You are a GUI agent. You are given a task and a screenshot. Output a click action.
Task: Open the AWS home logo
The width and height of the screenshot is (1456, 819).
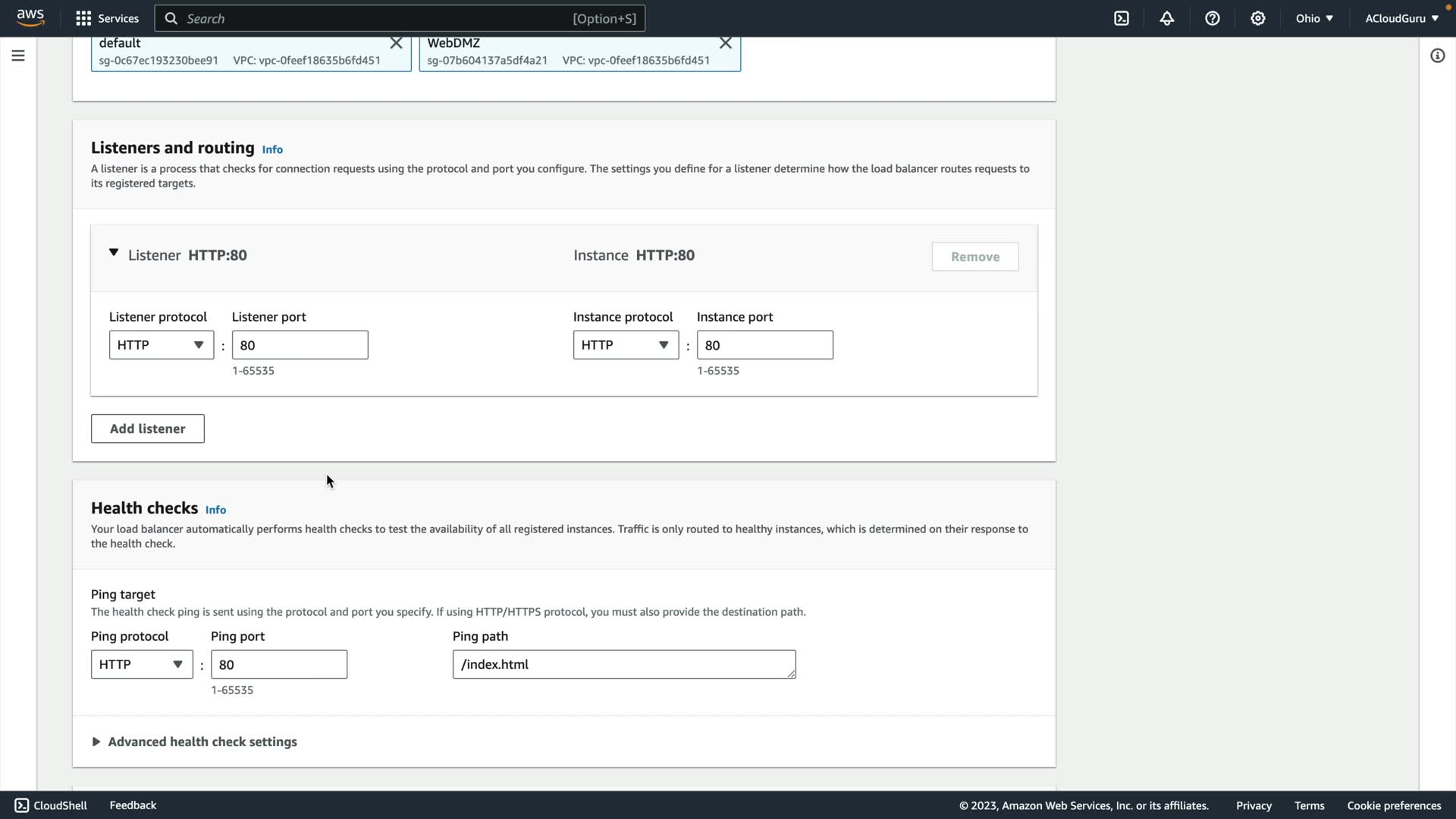click(x=30, y=17)
